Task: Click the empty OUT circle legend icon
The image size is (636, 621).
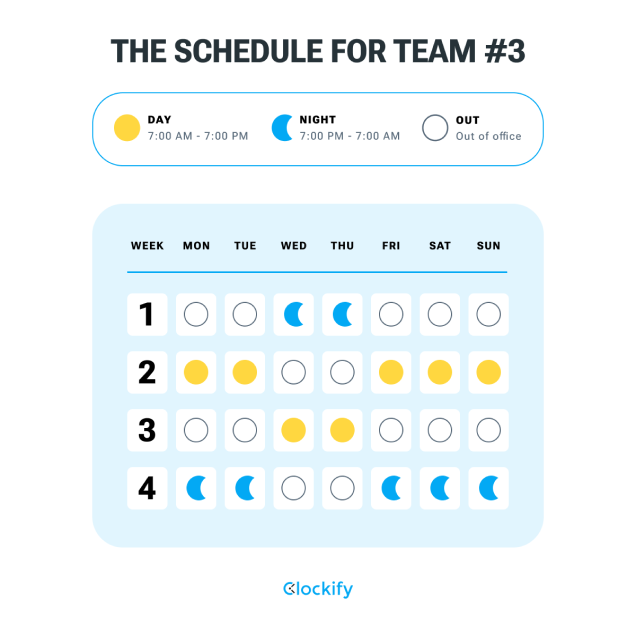Action: [435, 128]
